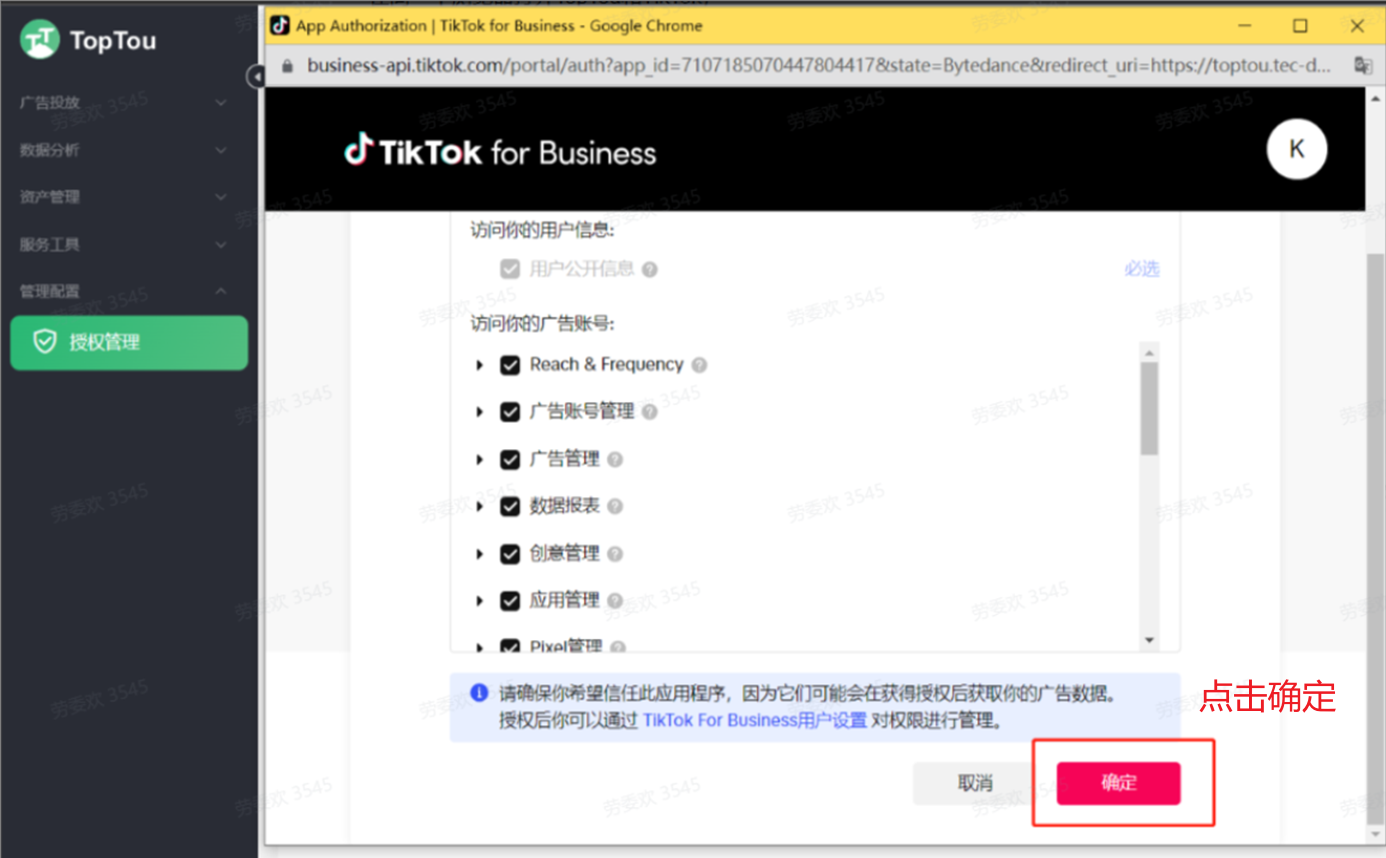Click the TopTou logo icon
This screenshot has height=858, width=1386.
(x=40, y=40)
